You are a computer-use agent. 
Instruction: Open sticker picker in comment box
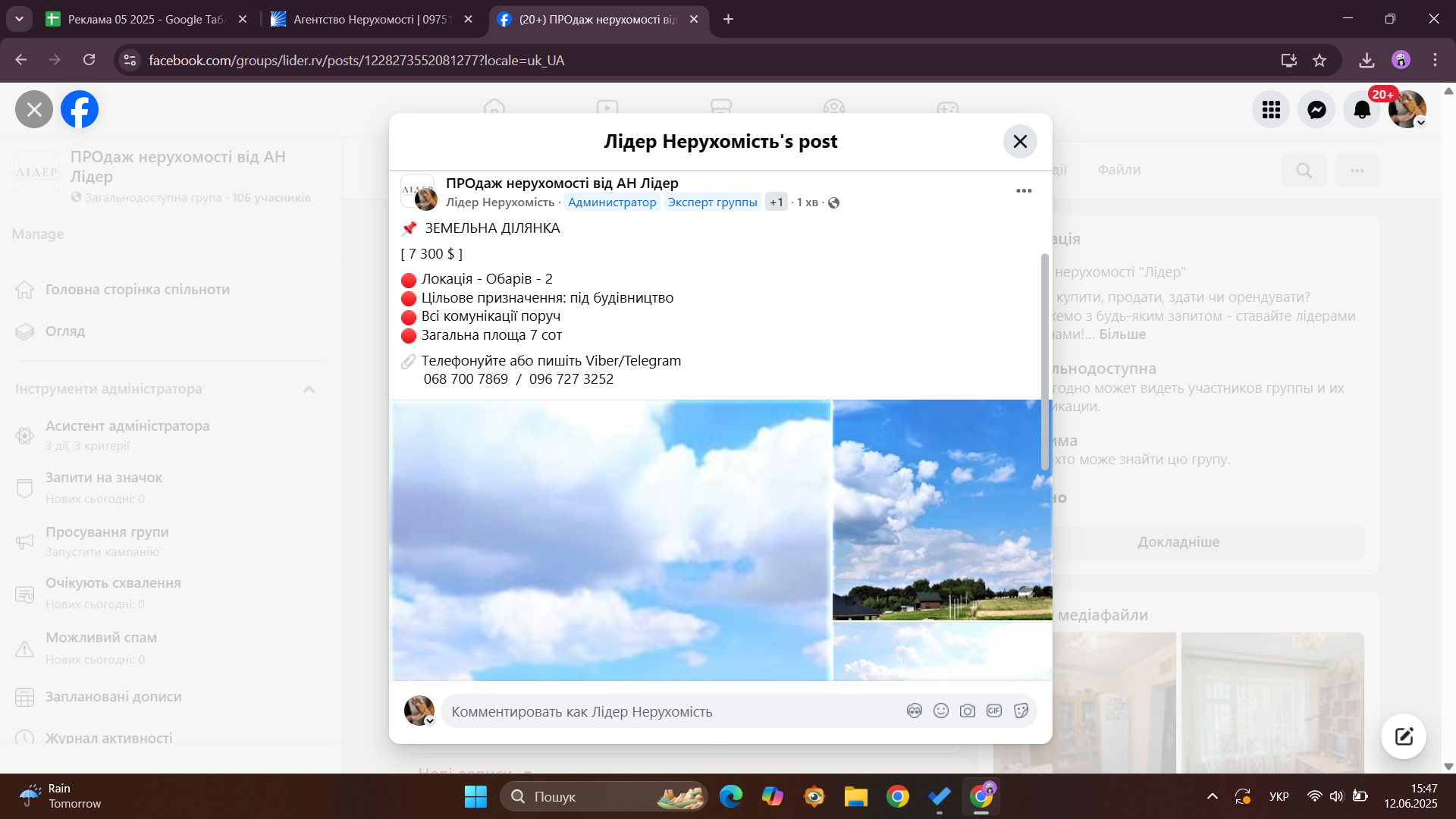click(1021, 711)
